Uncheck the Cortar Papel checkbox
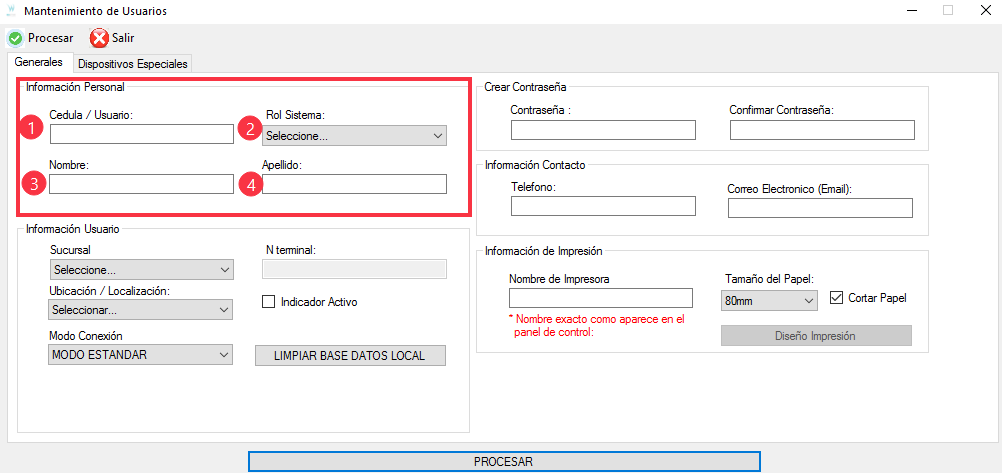This screenshot has width=1002, height=473. pyautogui.click(x=837, y=298)
